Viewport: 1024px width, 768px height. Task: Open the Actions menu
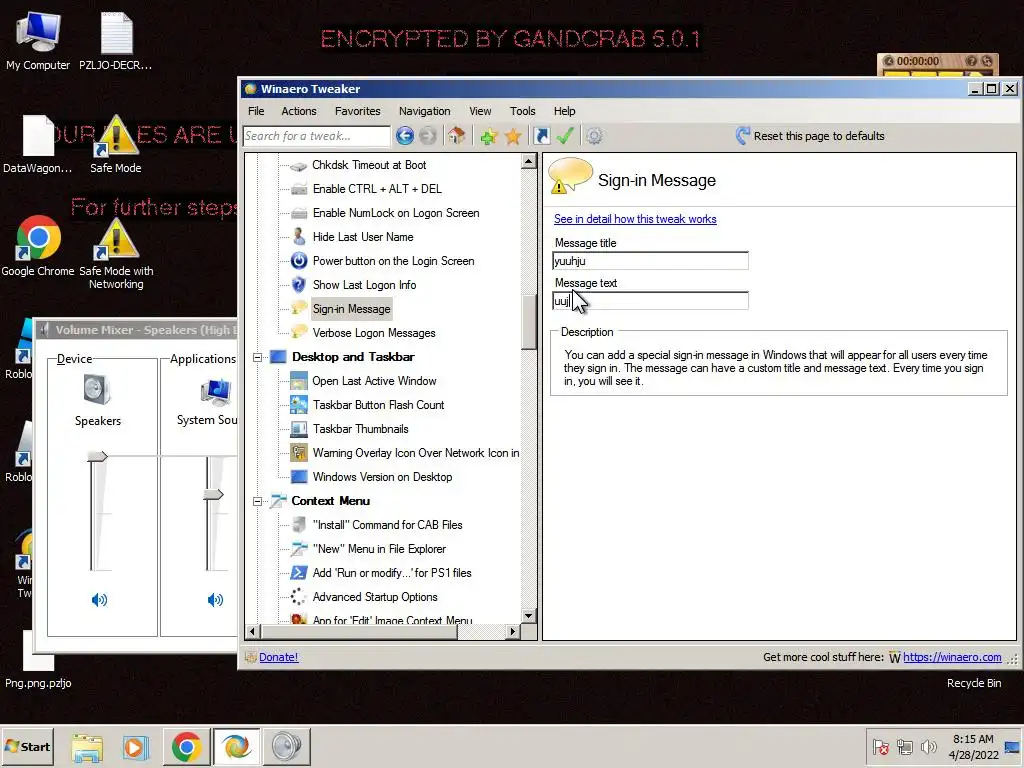pos(298,111)
